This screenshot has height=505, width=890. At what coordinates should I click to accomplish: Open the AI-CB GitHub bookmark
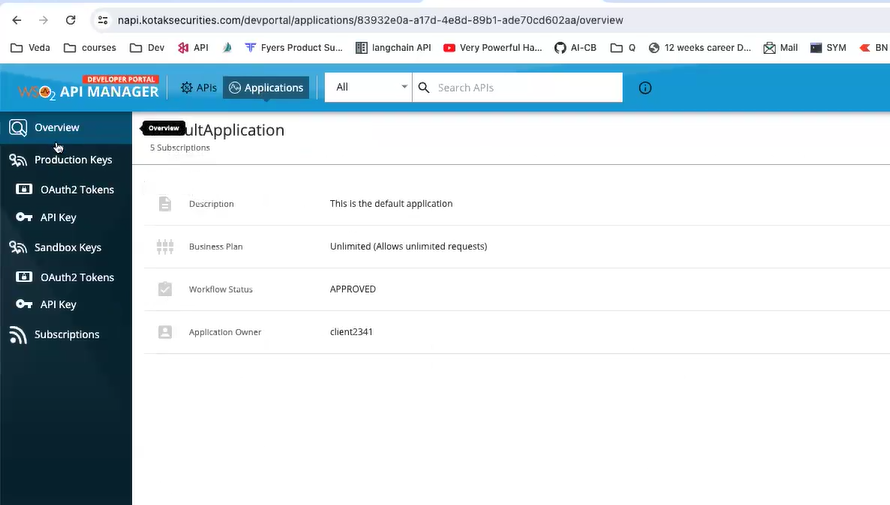click(576, 48)
